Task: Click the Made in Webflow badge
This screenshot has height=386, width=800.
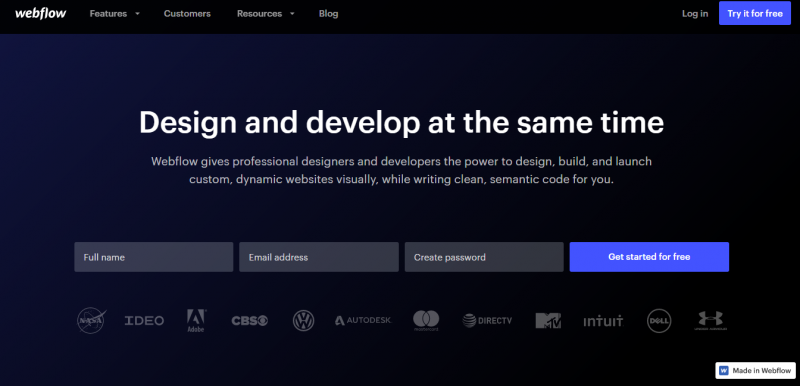Action: tap(756, 371)
